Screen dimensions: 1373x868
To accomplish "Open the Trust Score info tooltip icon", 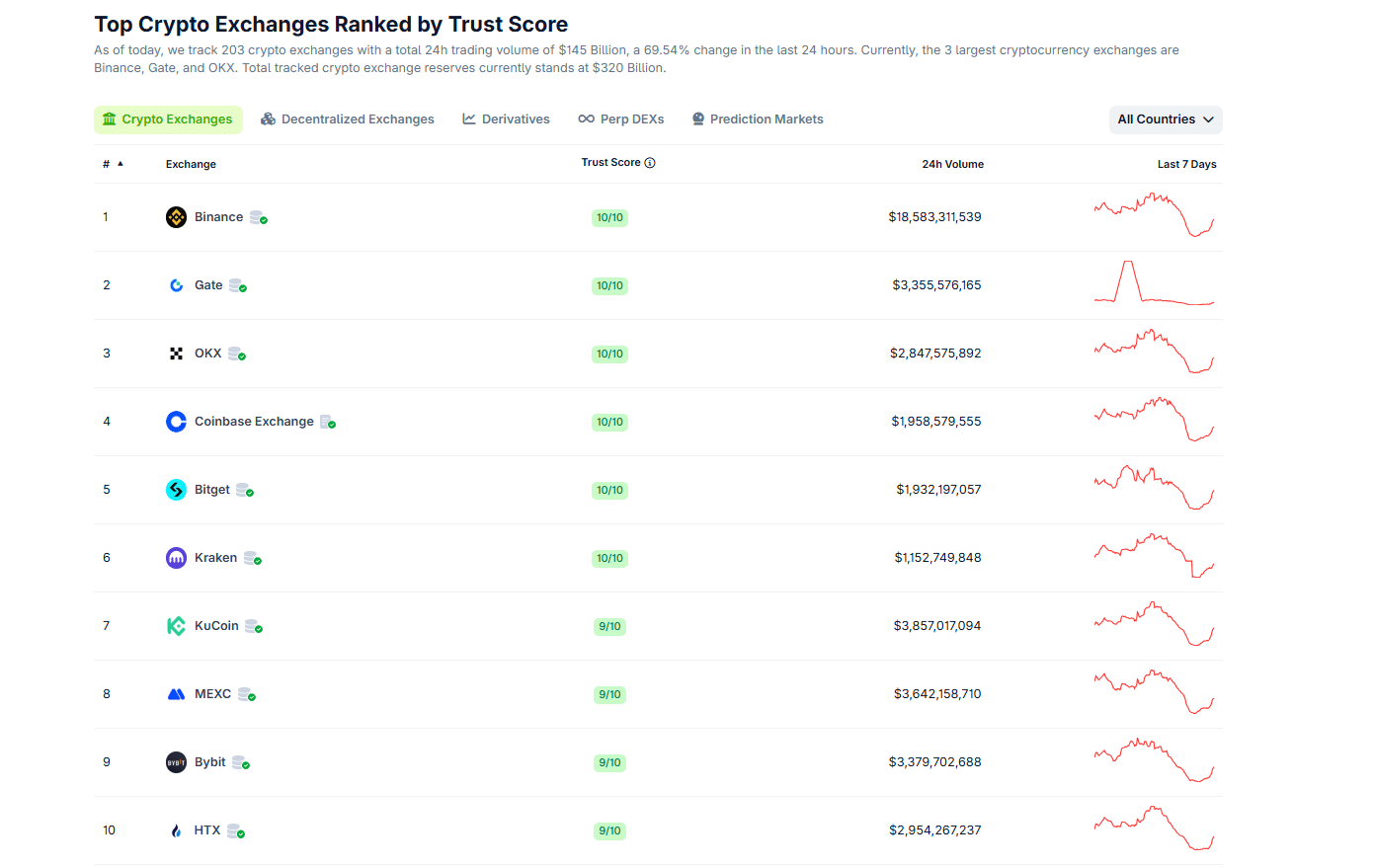I will click(650, 162).
